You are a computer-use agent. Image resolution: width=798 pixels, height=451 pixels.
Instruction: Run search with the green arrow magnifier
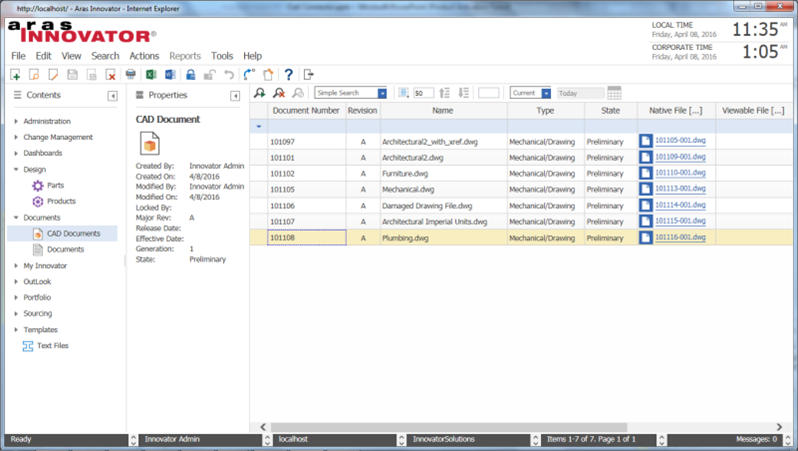click(x=260, y=93)
